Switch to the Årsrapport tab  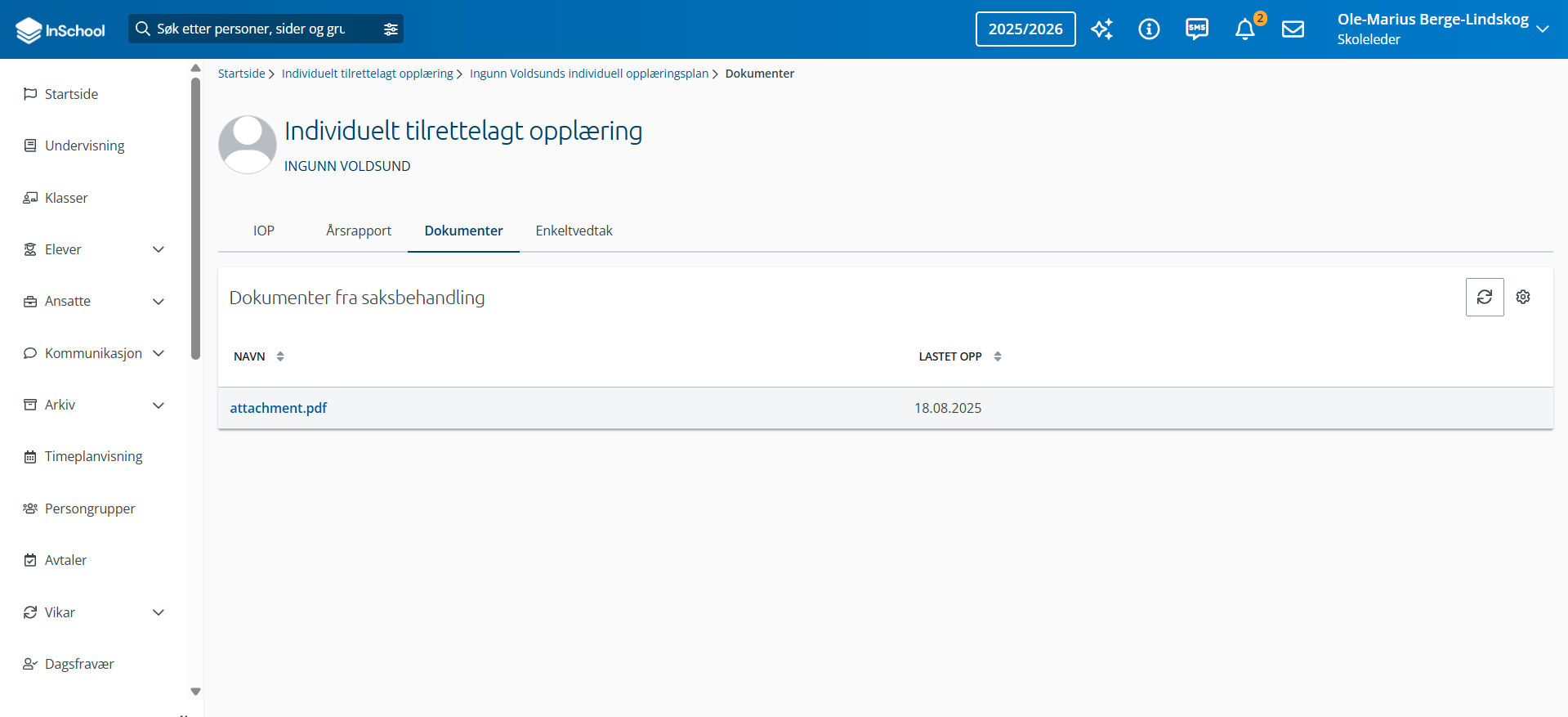[359, 231]
